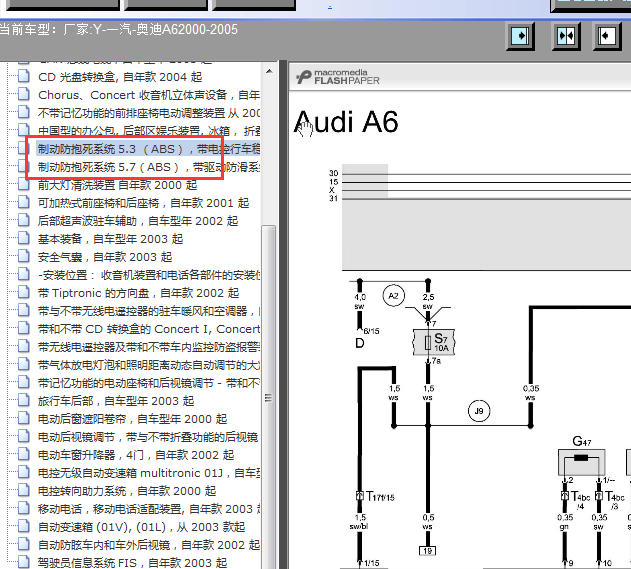Select 电控无级自动变速箱 multitronic 01J entry
This screenshot has height=569, width=631.
click(148, 473)
